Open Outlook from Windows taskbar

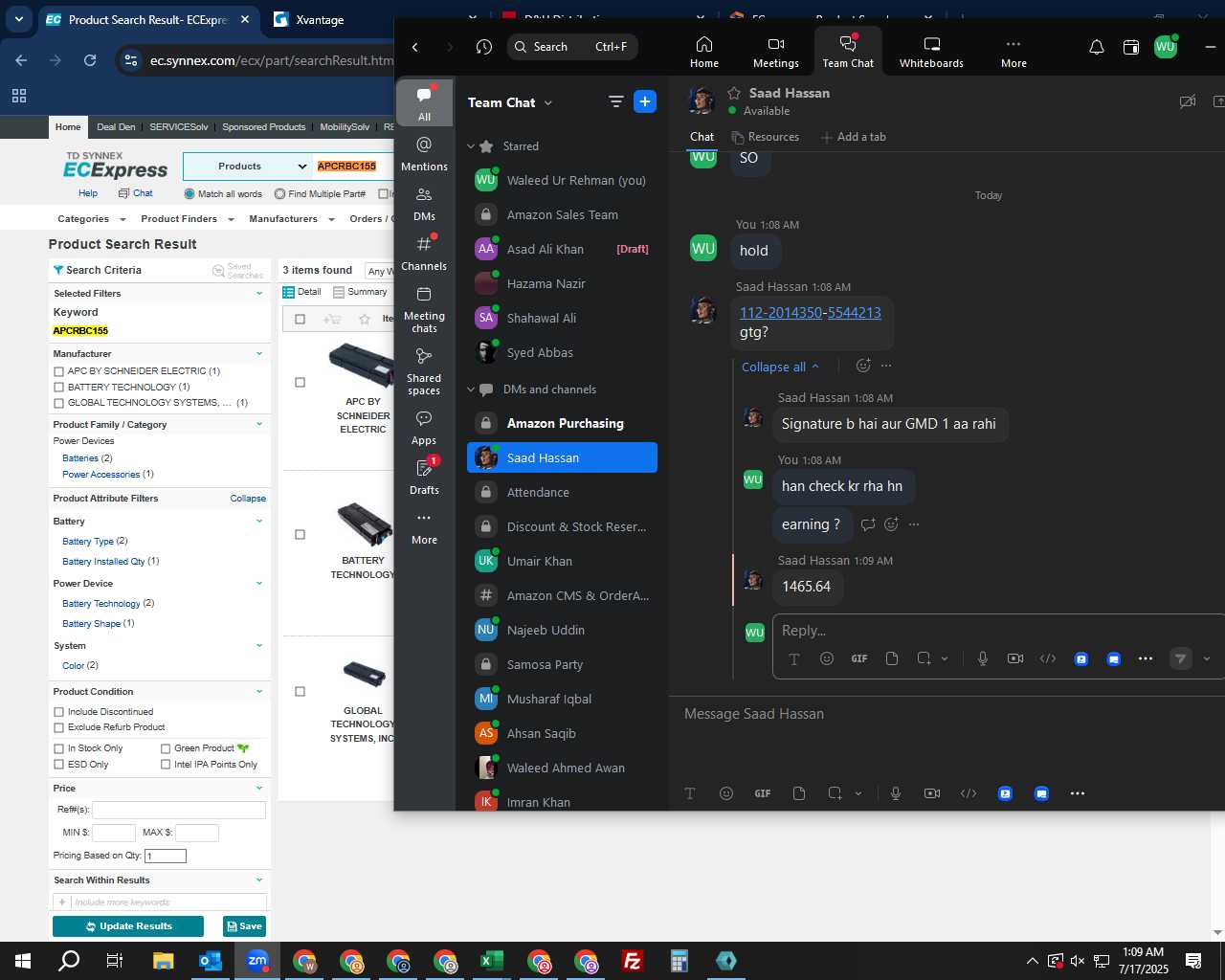click(x=211, y=961)
